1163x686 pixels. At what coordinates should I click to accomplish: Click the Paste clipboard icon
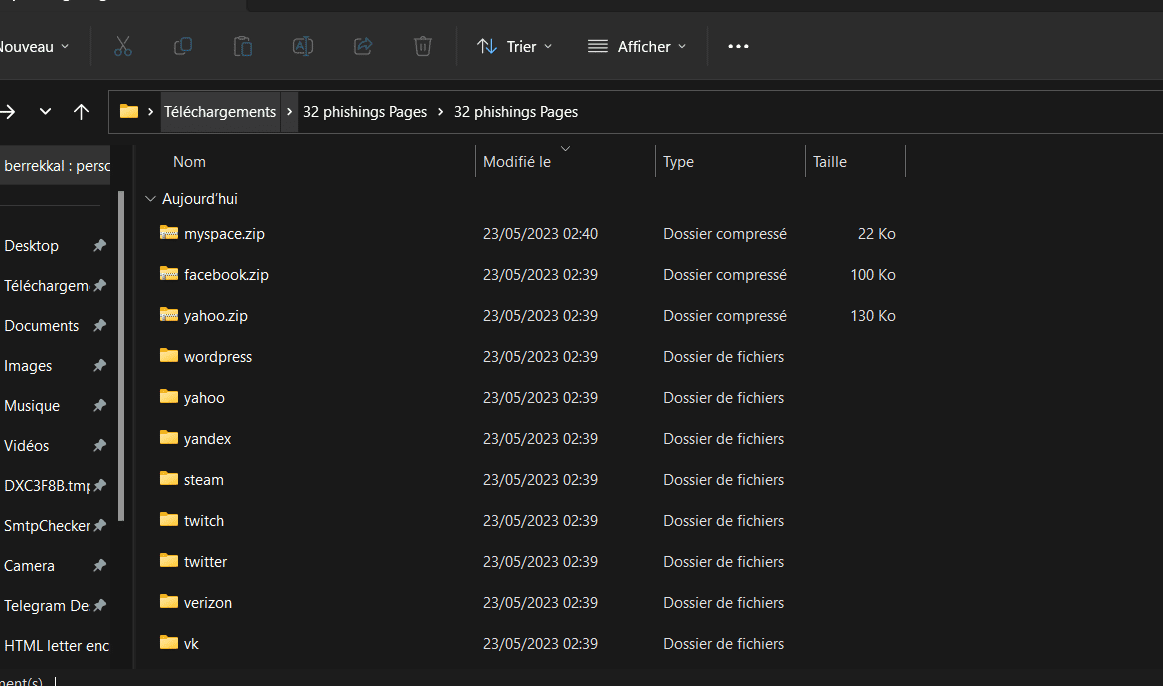[x=242, y=46]
